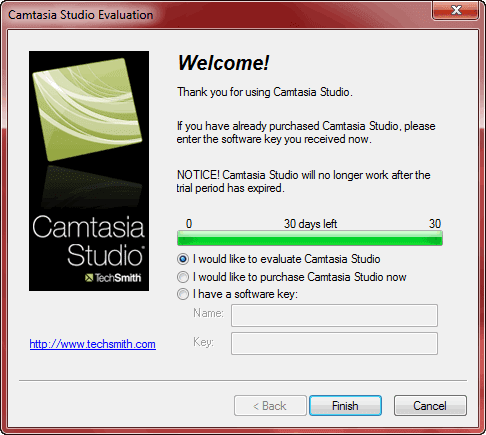Click the Key input field

point(334,343)
